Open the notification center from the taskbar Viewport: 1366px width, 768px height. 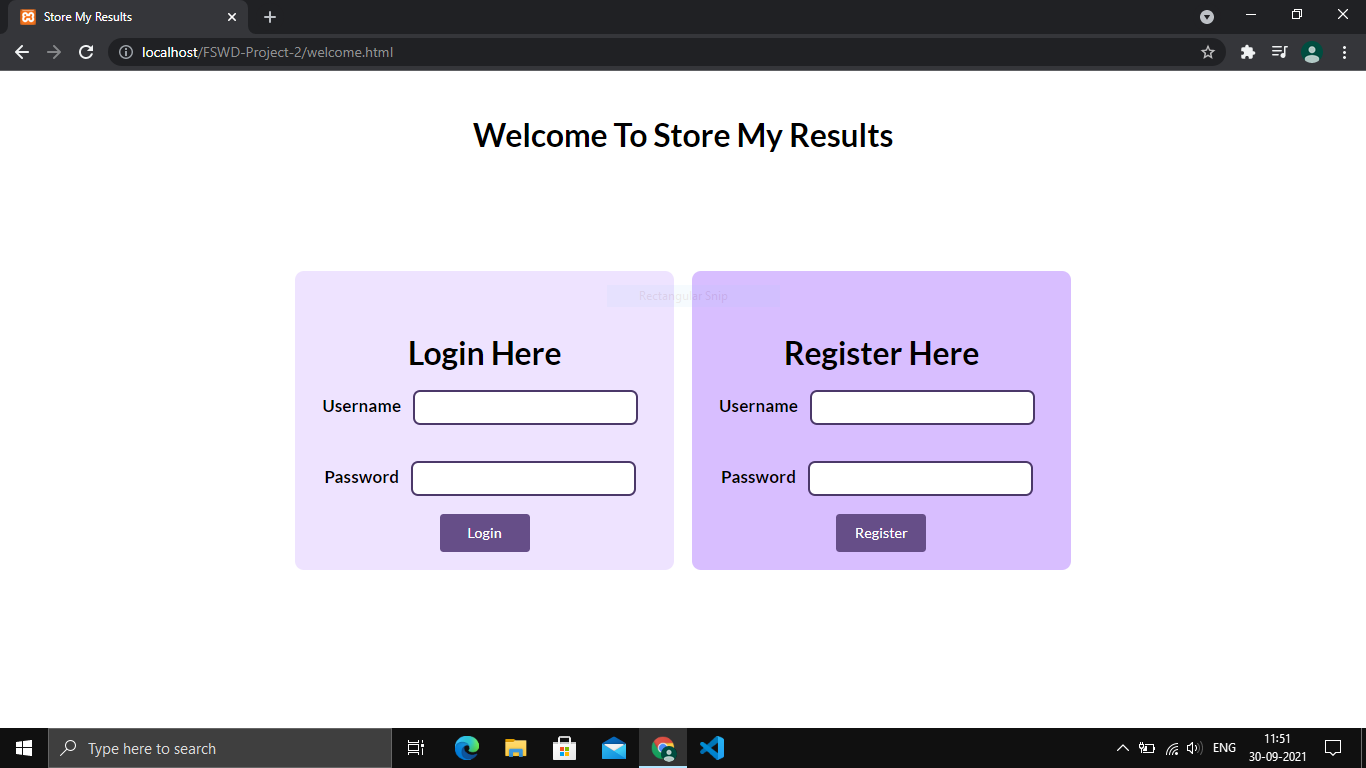(1334, 747)
